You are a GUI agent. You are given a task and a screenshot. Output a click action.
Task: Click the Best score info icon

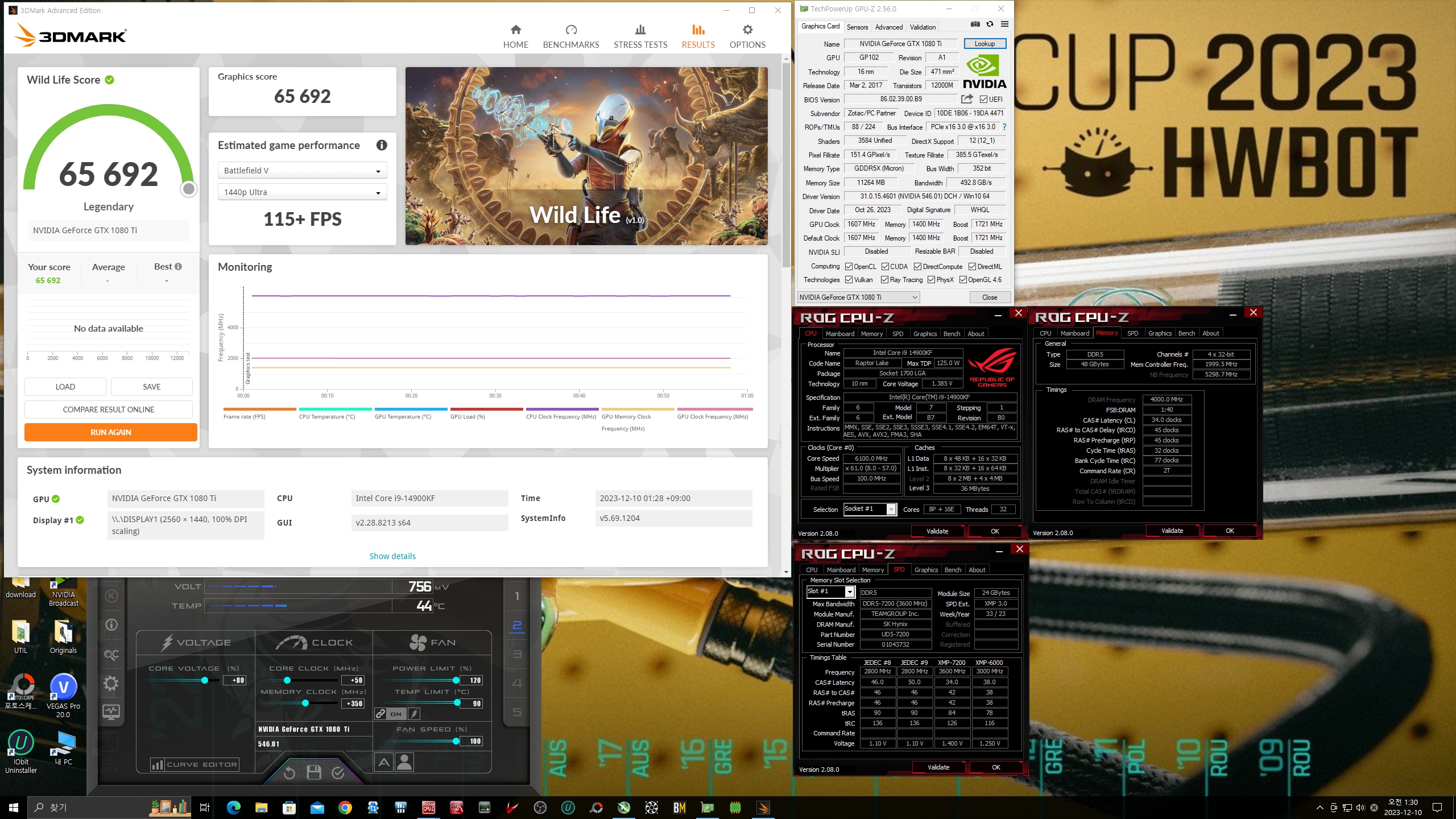(x=178, y=266)
